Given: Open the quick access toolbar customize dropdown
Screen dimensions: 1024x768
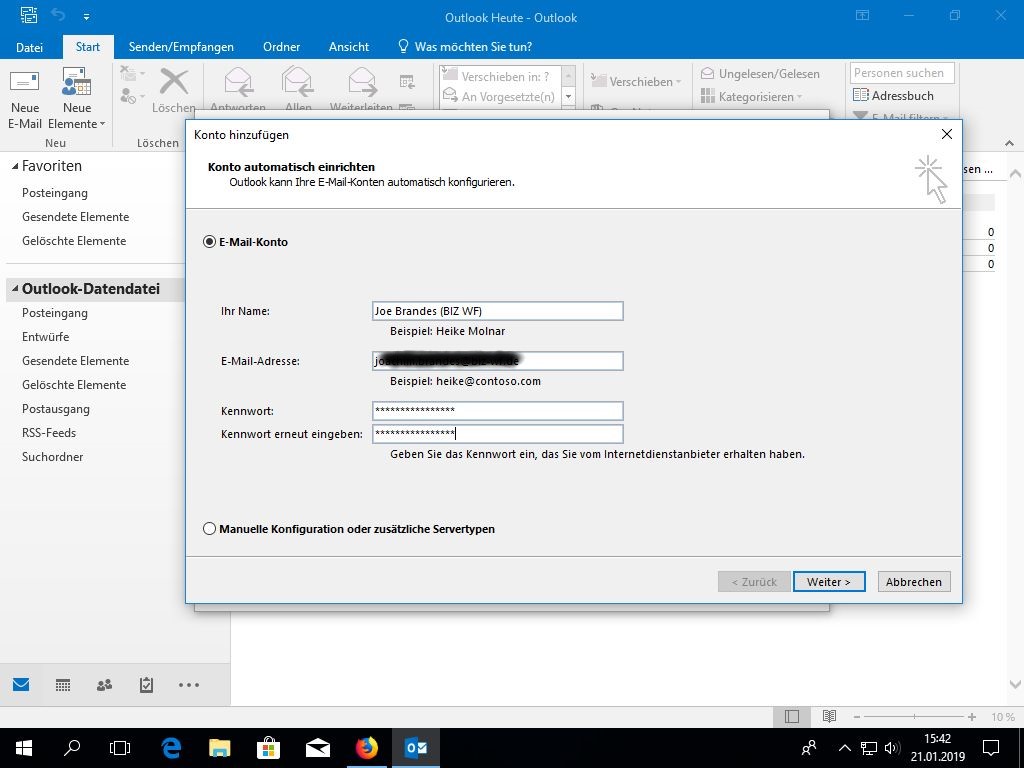Looking at the screenshot, I should 86,17.
